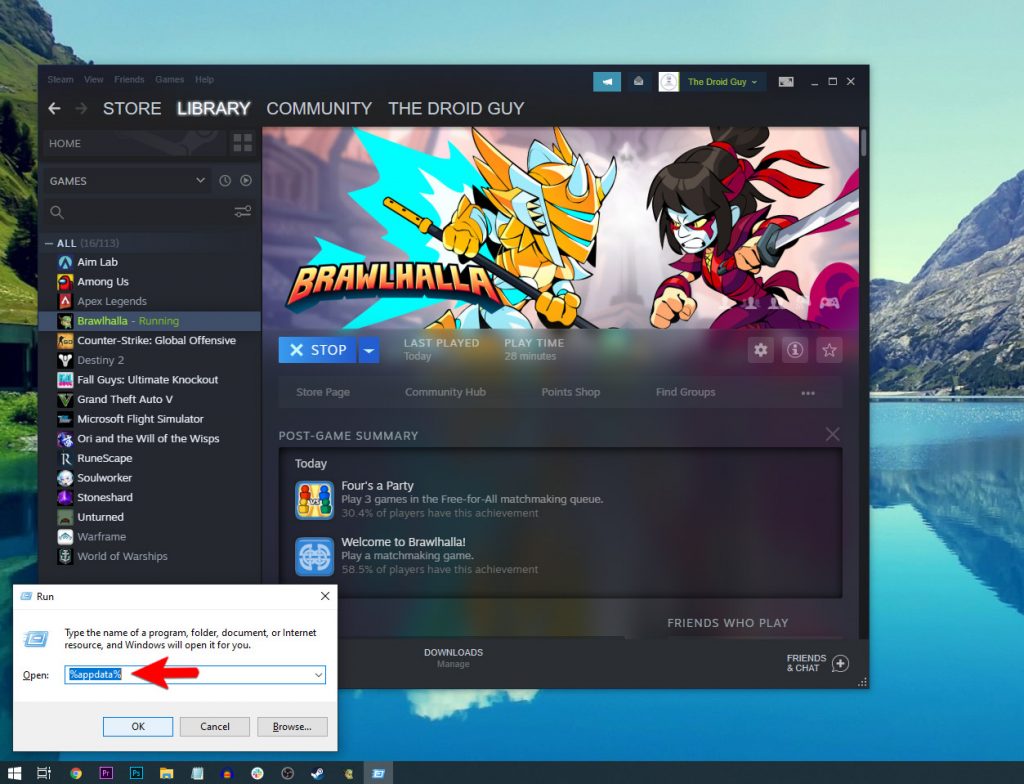Viewport: 1024px width, 784px height.
Task: Open Points Shop link
Action: click(x=570, y=392)
